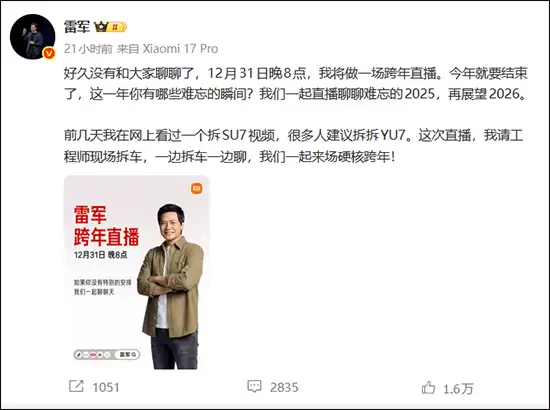Click the 雷军 search pill in poster
Screen dimensions: 550x410
tap(127, 355)
